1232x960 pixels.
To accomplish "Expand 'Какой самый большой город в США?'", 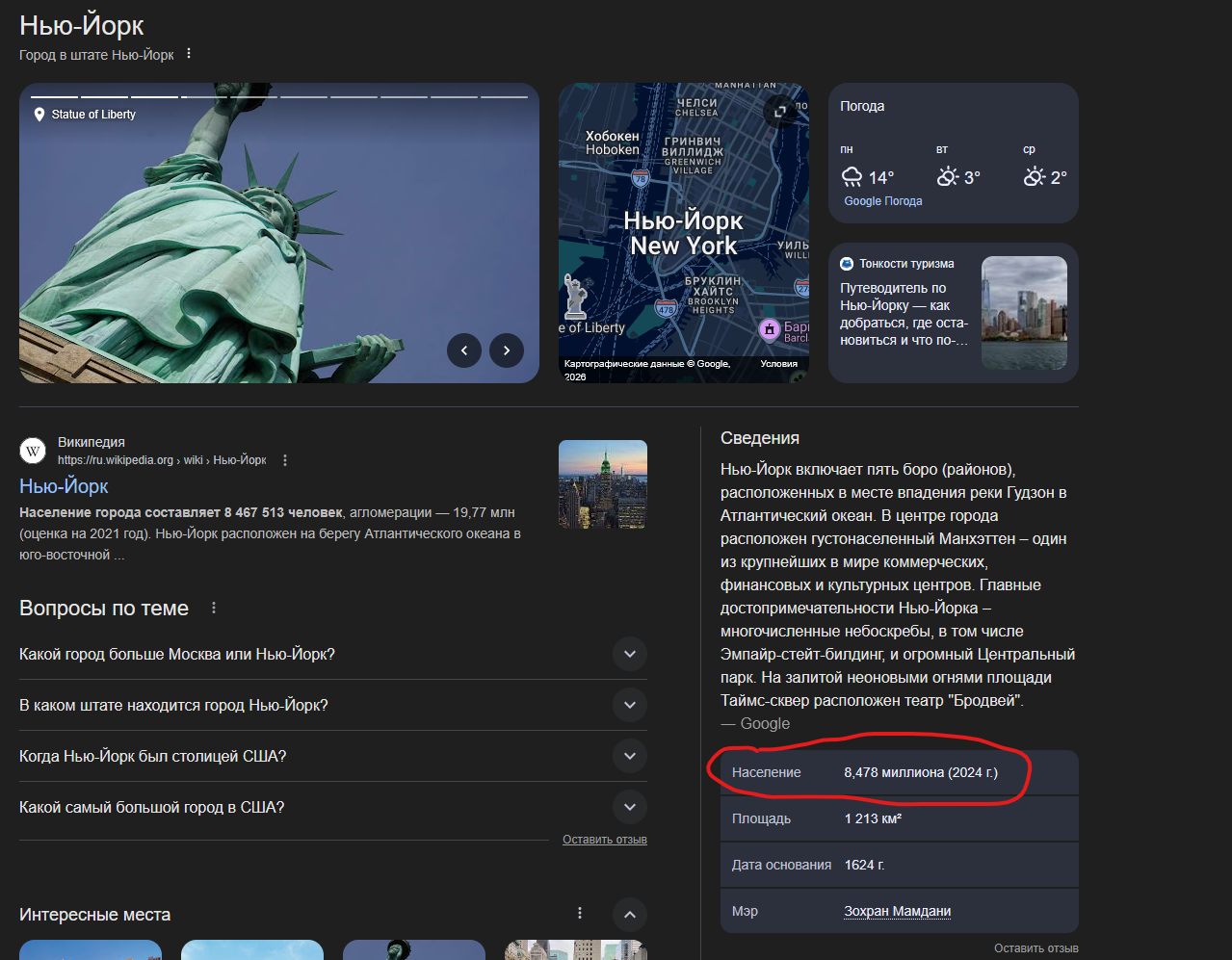I will [333, 807].
